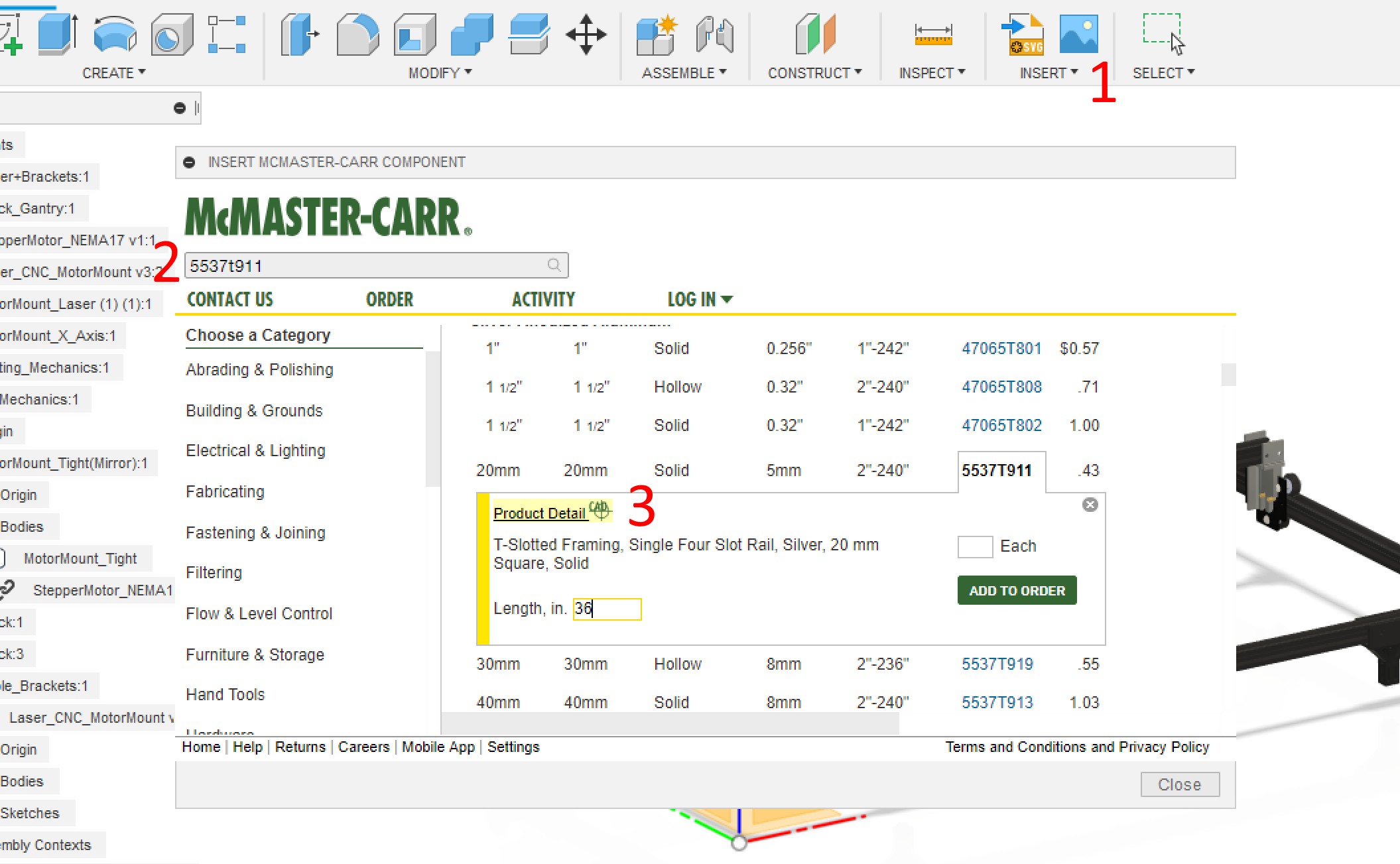This screenshot has width=1400, height=864.
Task: Expand the INSERT dropdown menu
Action: coord(1048,73)
